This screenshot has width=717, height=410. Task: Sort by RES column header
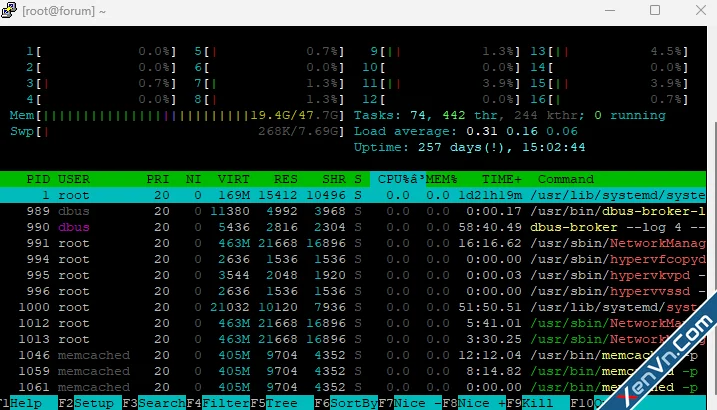(x=286, y=179)
